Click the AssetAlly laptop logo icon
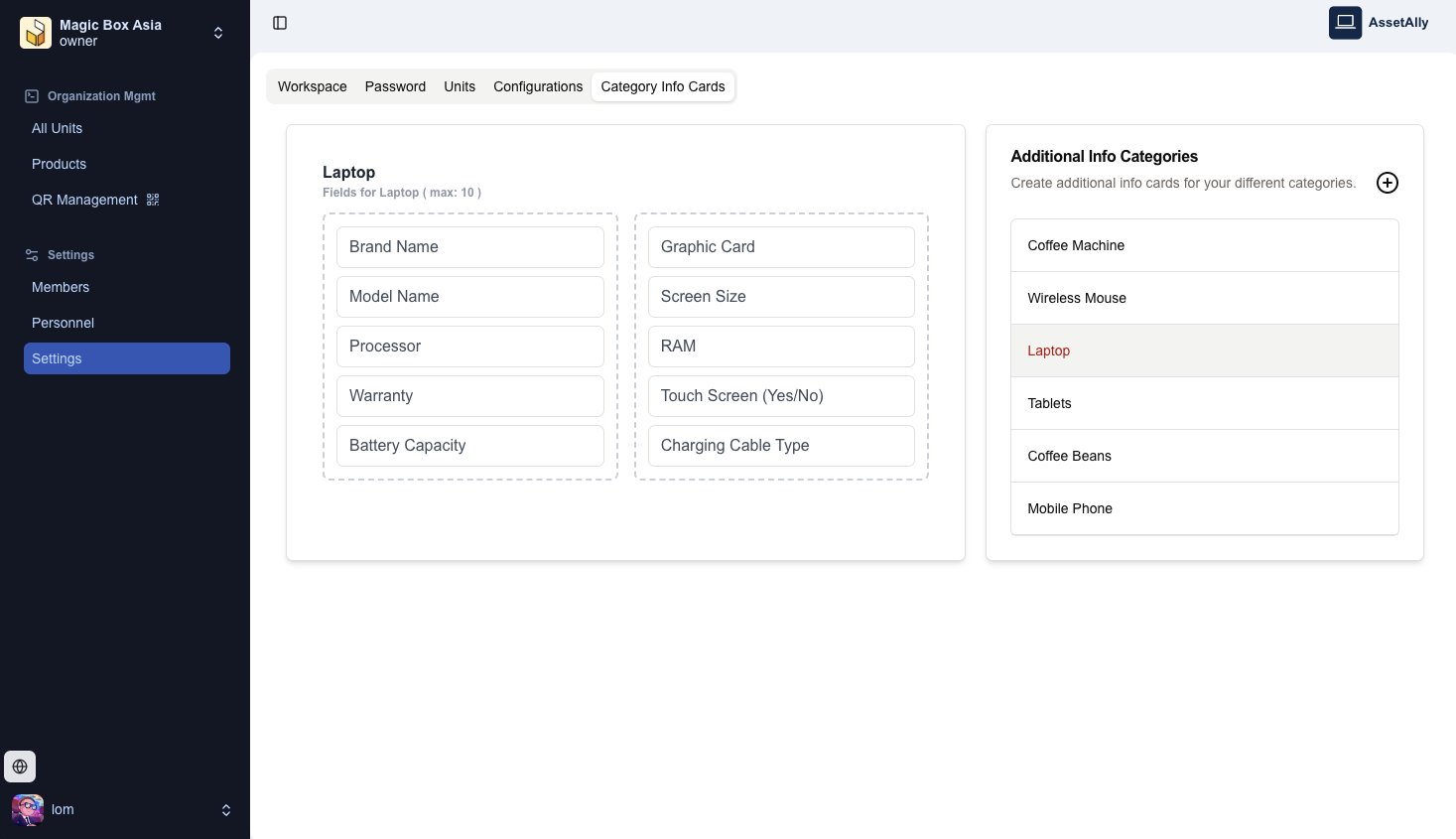1456x839 pixels. pos(1345,23)
